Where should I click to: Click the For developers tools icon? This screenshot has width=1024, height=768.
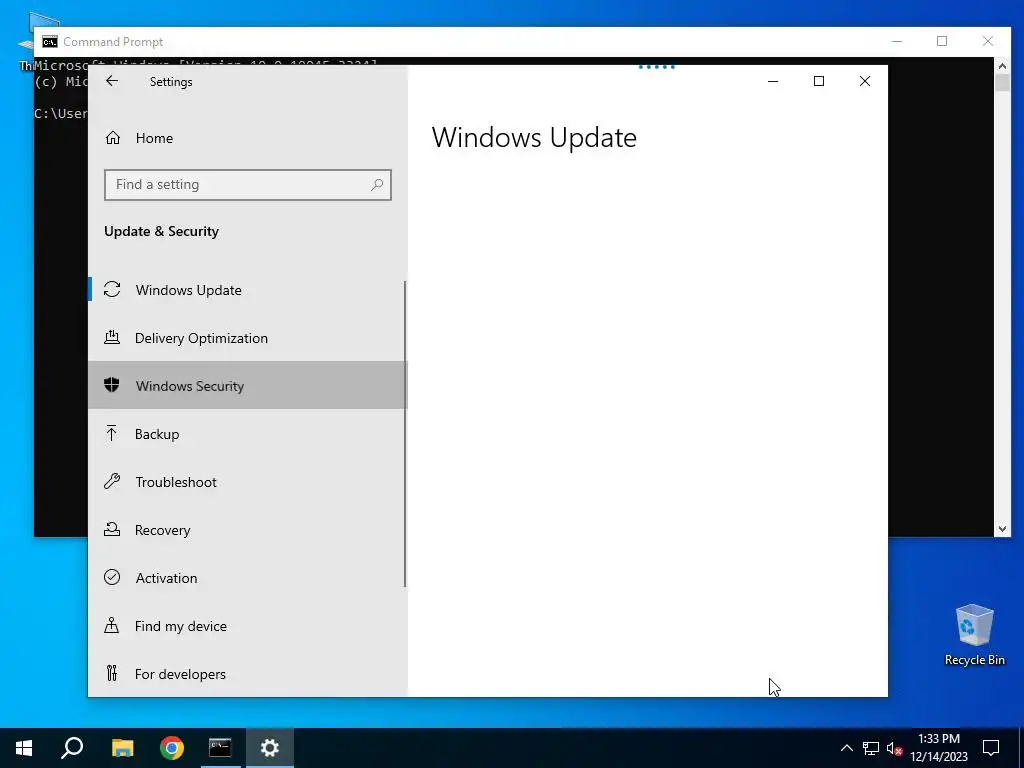coord(112,673)
